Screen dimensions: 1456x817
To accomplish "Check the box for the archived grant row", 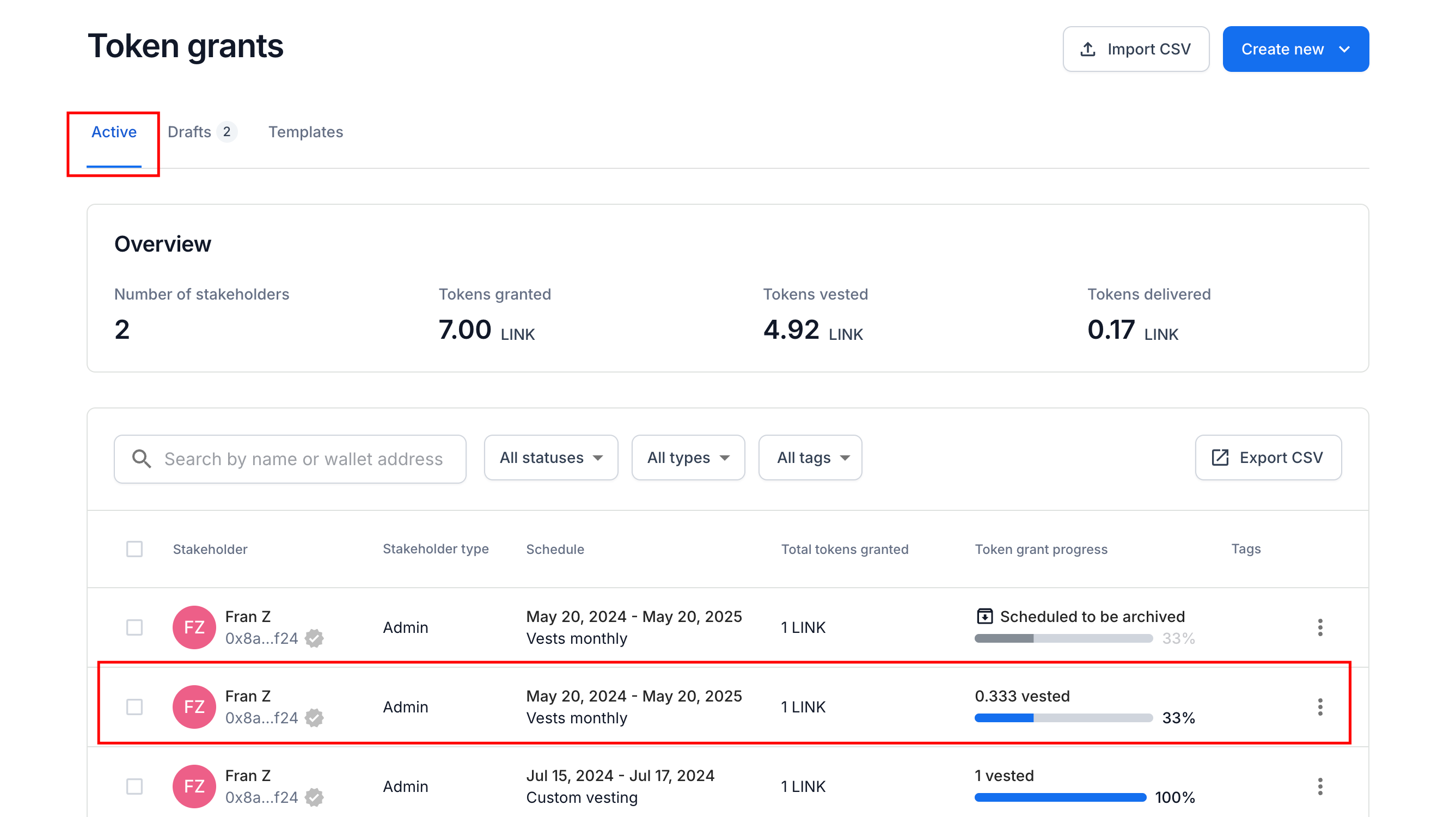I will (134, 627).
